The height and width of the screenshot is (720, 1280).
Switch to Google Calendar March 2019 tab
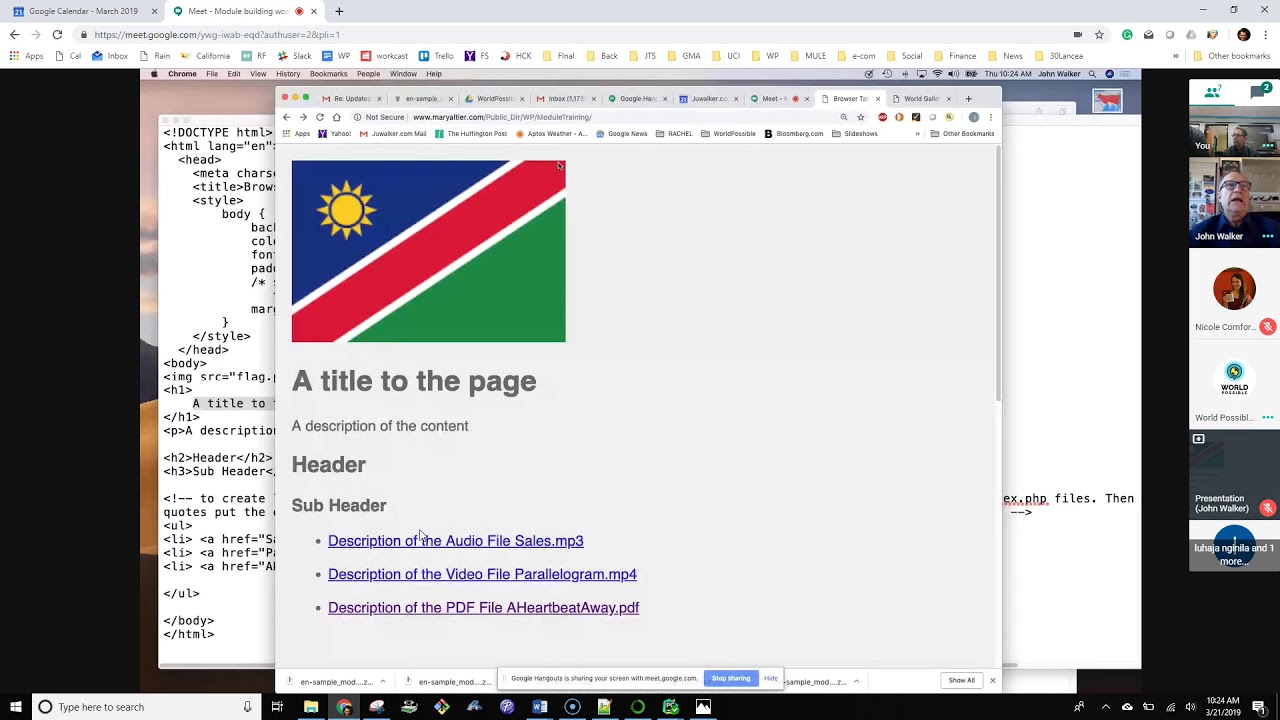[84, 11]
